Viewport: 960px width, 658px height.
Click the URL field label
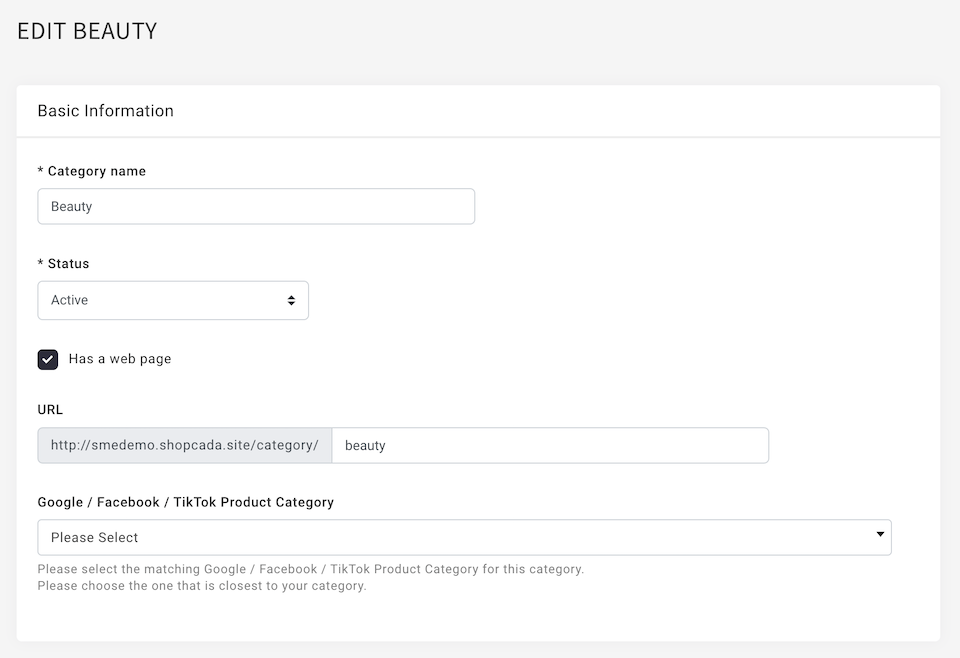pos(50,409)
